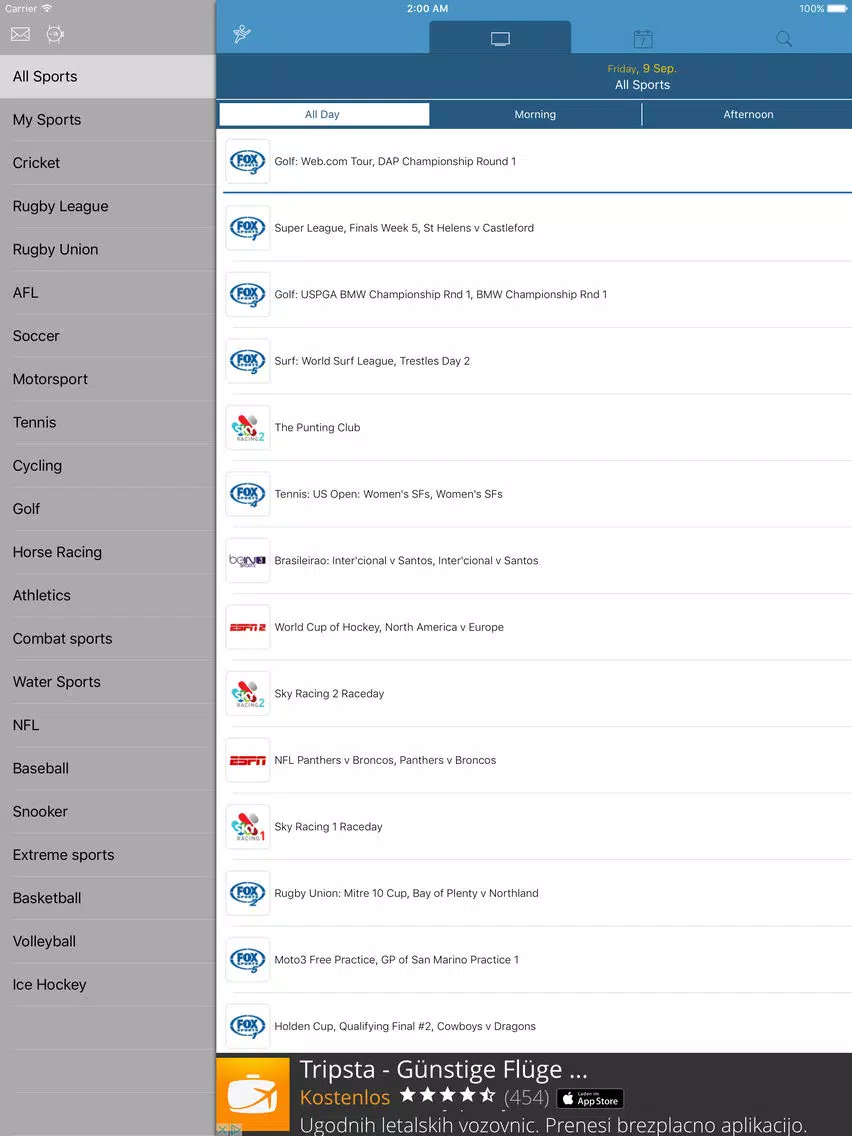Tap Fox Sports icon for DAP Championship

click(x=248, y=162)
